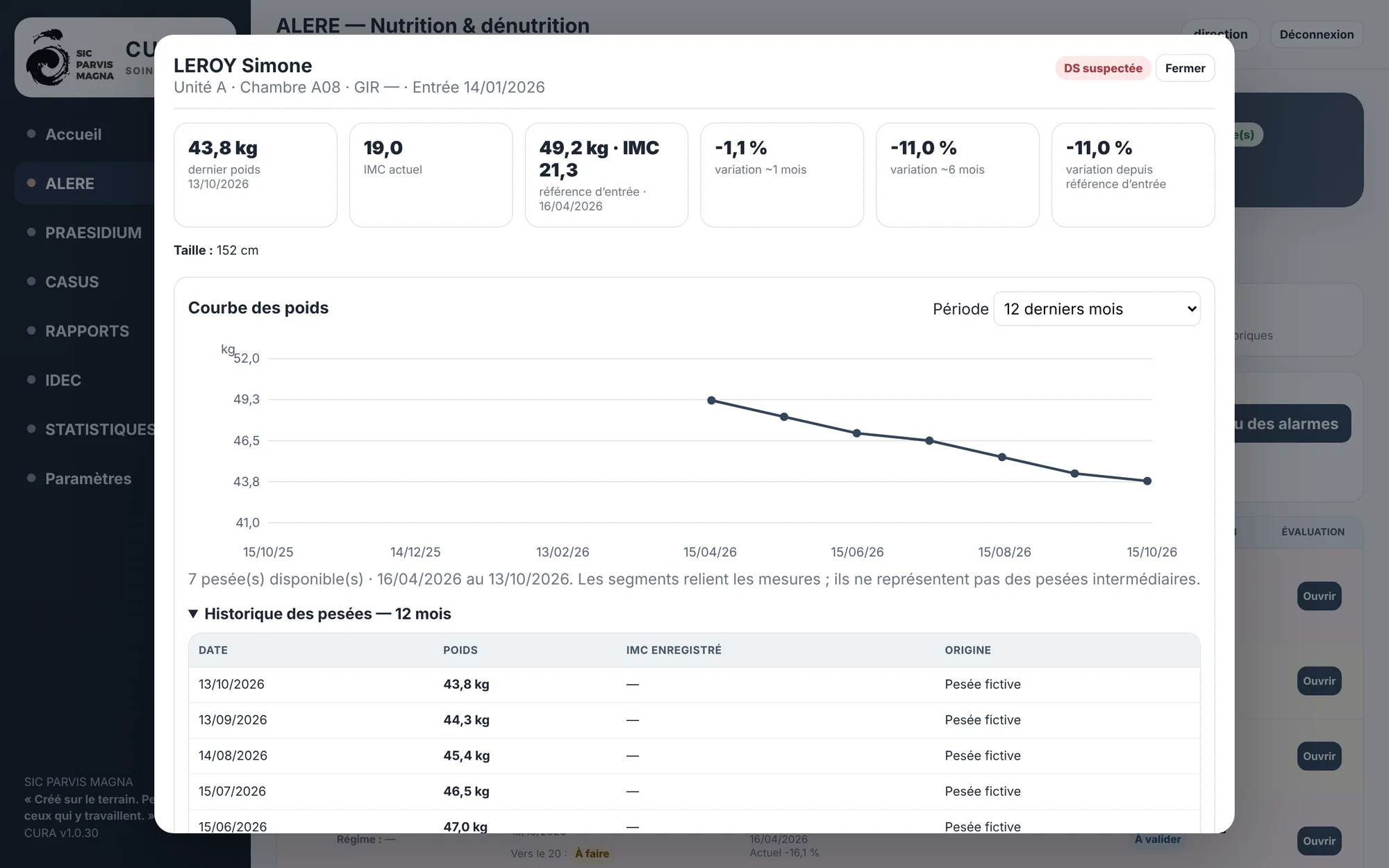1389x868 pixels.
Task: Go to Accueil in the sidebar
Action: pos(73,134)
